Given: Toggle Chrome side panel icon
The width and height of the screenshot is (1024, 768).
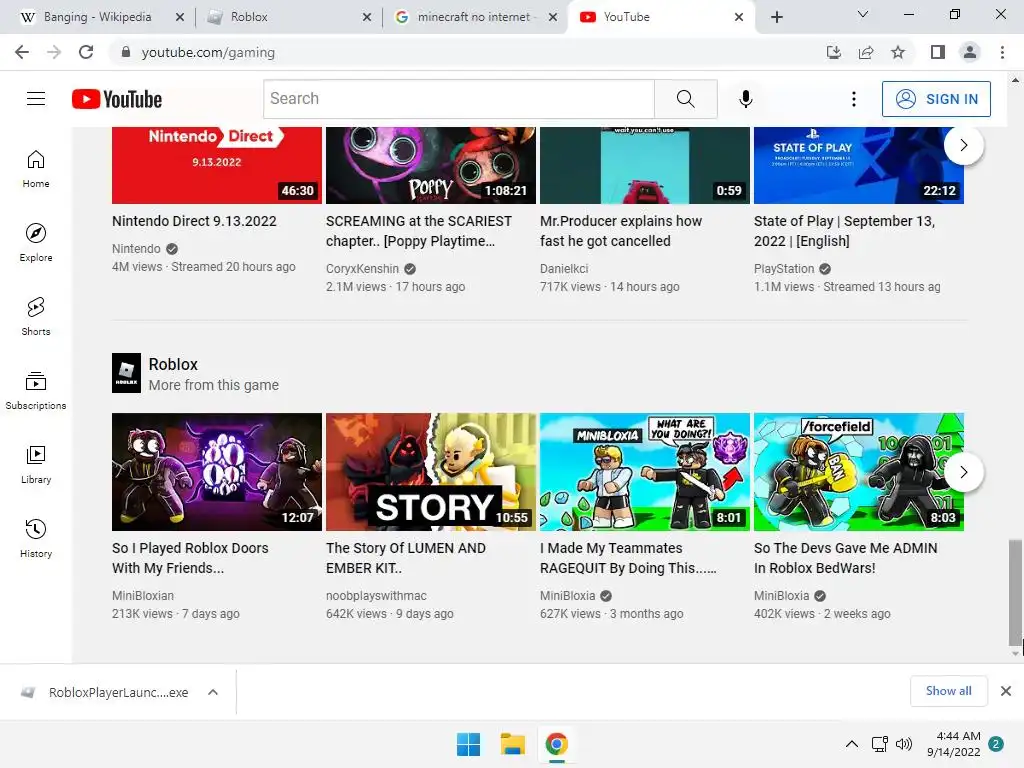Looking at the screenshot, I should 938,52.
